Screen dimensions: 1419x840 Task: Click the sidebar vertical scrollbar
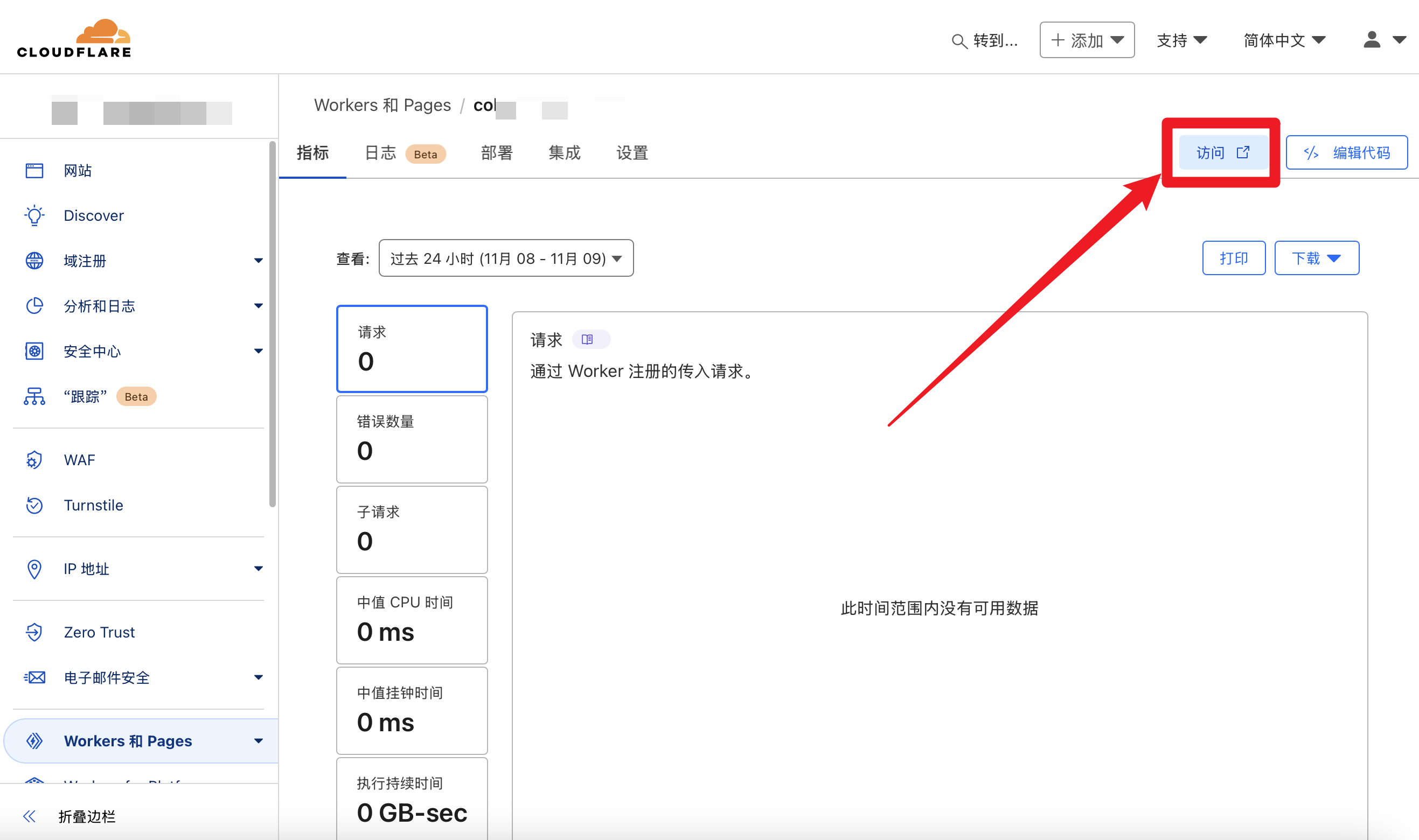273,324
